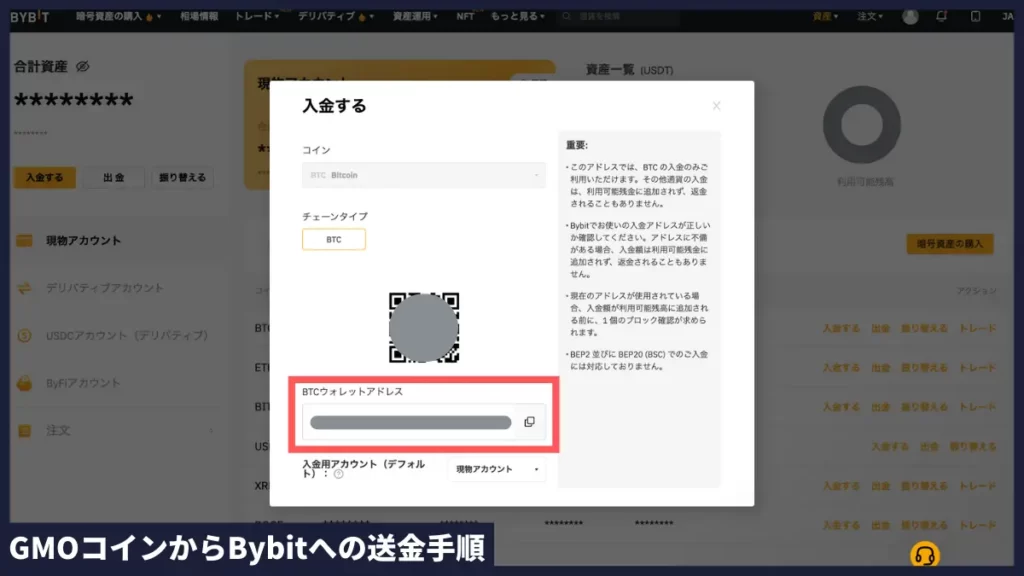Click the 振り替える button under total assets
The height and width of the screenshot is (576, 1024).
click(182, 178)
